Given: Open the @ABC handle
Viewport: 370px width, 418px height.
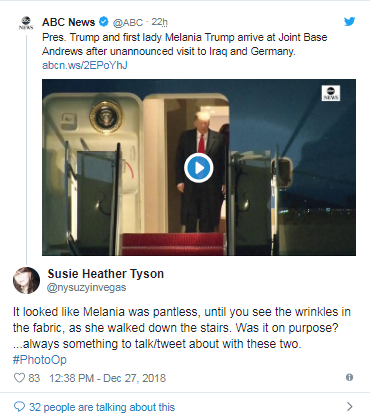Looking at the screenshot, I should tap(128, 22).
